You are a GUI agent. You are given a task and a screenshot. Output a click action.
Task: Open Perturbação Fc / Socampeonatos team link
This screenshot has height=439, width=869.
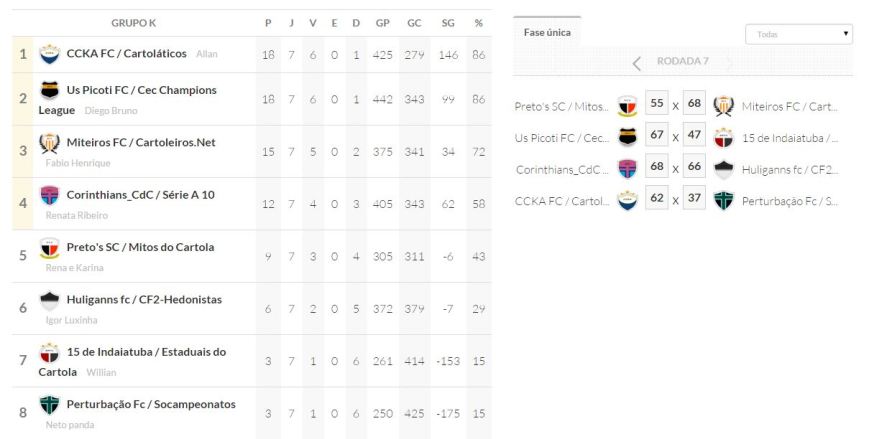point(151,405)
